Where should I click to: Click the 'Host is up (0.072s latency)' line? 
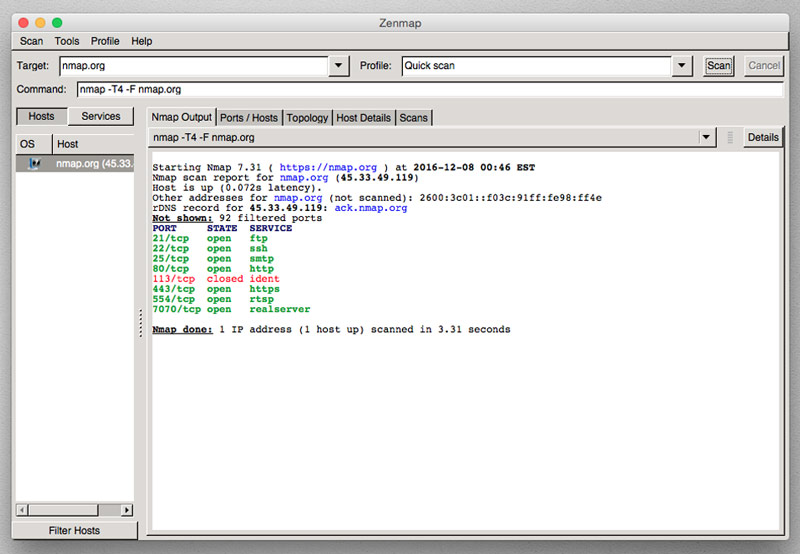[237, 188]
